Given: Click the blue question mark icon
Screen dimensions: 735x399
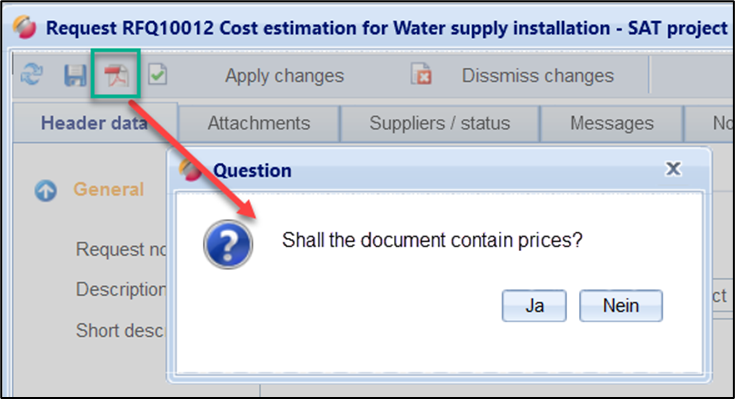Looking at the screenshot, I should click(x=228, y=244).
